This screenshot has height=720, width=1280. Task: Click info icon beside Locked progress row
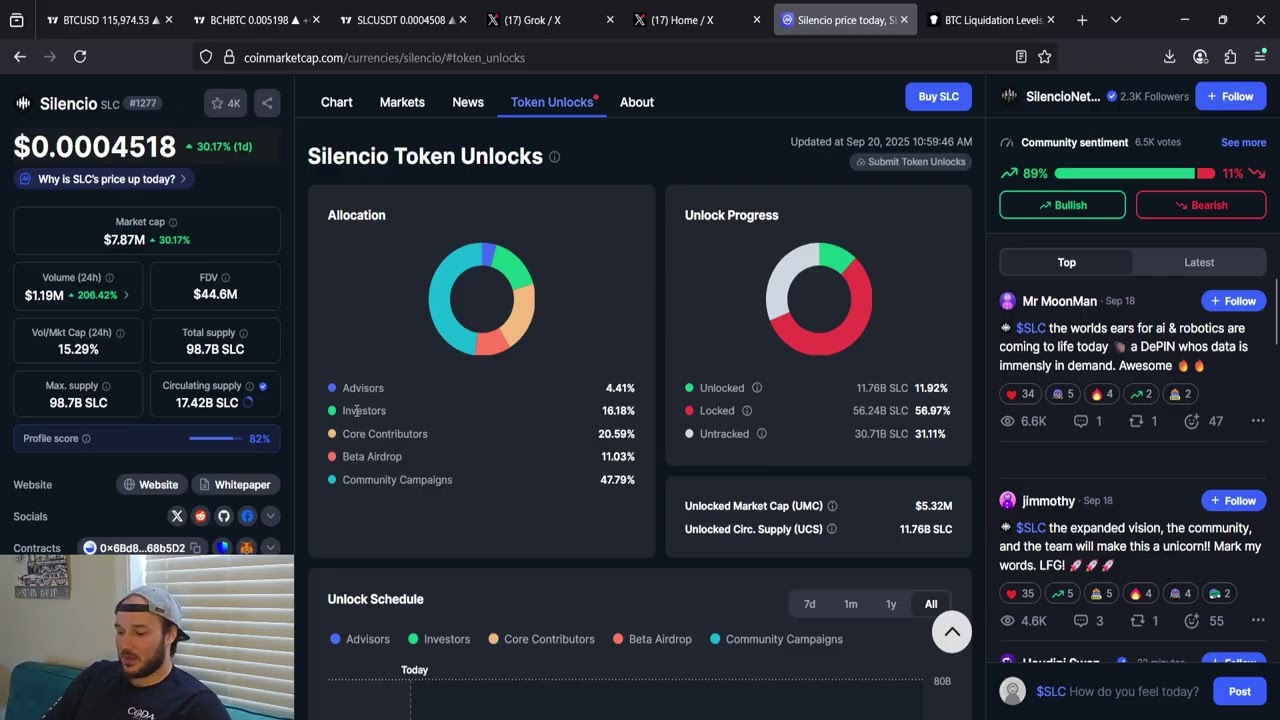747,411
